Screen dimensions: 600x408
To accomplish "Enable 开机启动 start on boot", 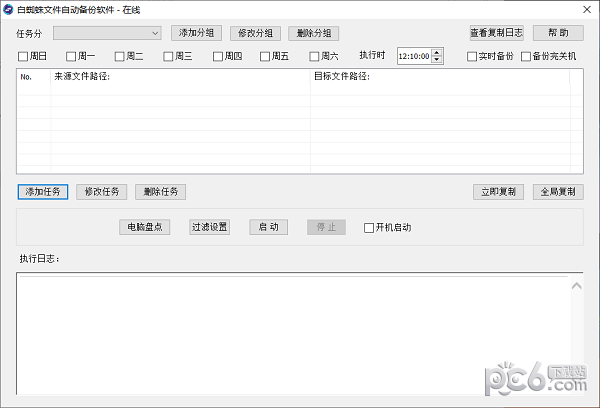I will point(369,227).
